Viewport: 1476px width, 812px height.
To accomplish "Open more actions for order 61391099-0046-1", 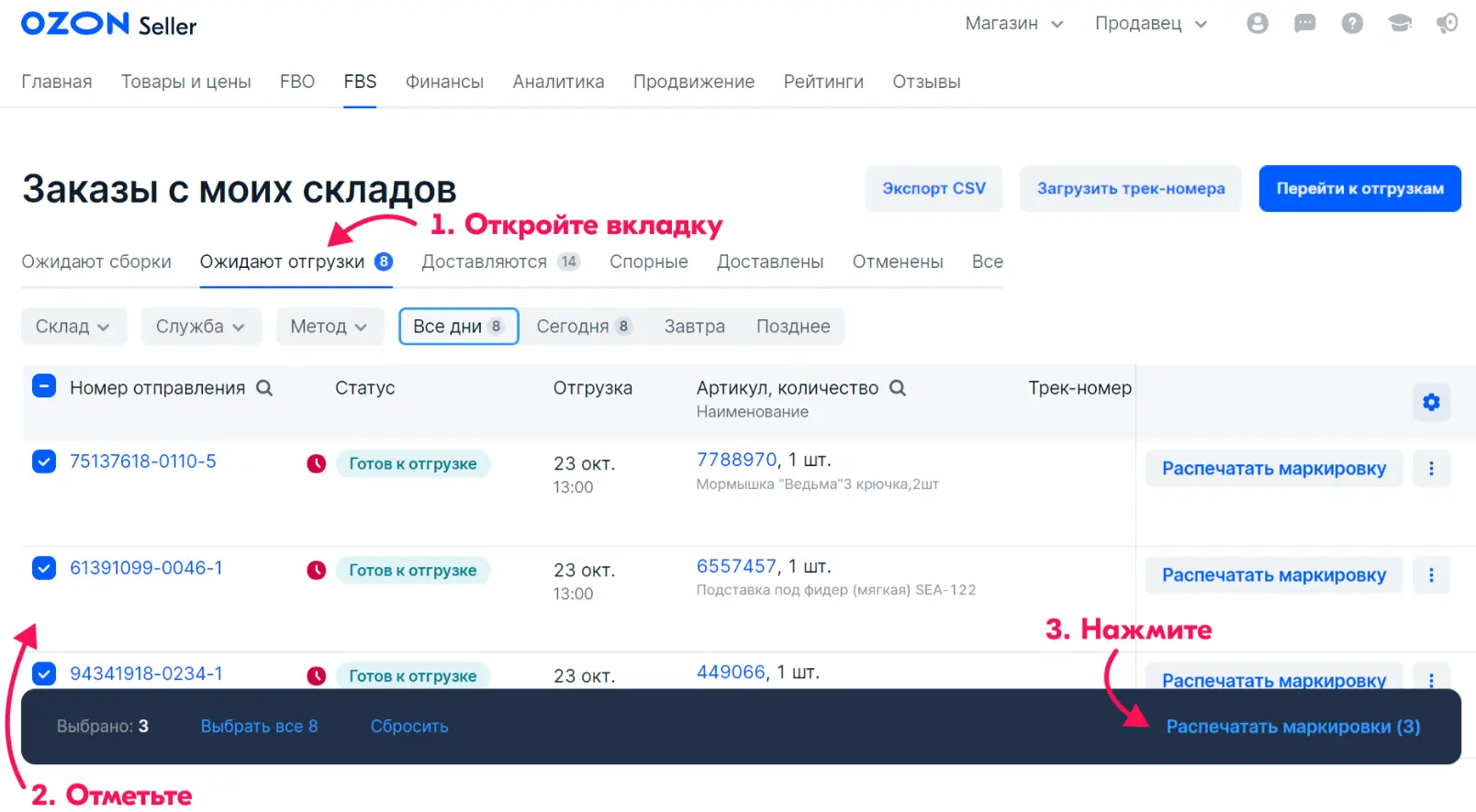I will [x=1431, y=575].
